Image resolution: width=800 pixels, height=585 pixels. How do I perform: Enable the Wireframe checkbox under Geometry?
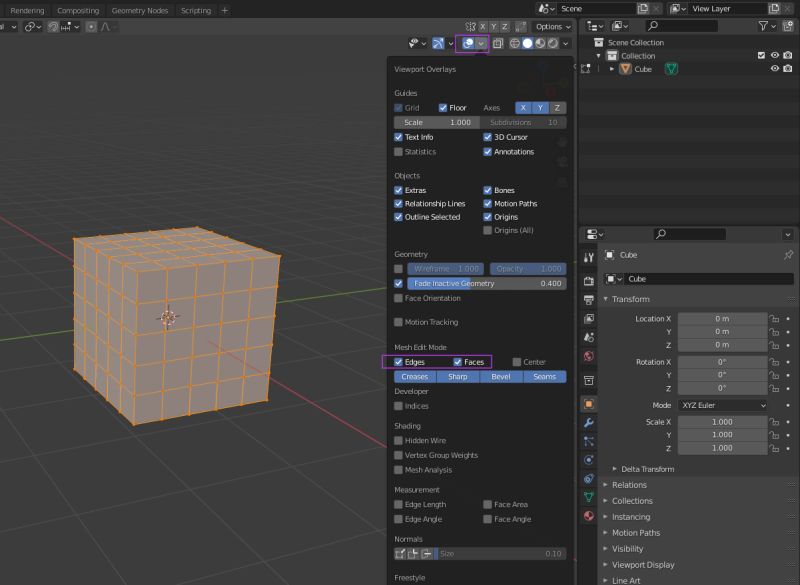[398, 269]
